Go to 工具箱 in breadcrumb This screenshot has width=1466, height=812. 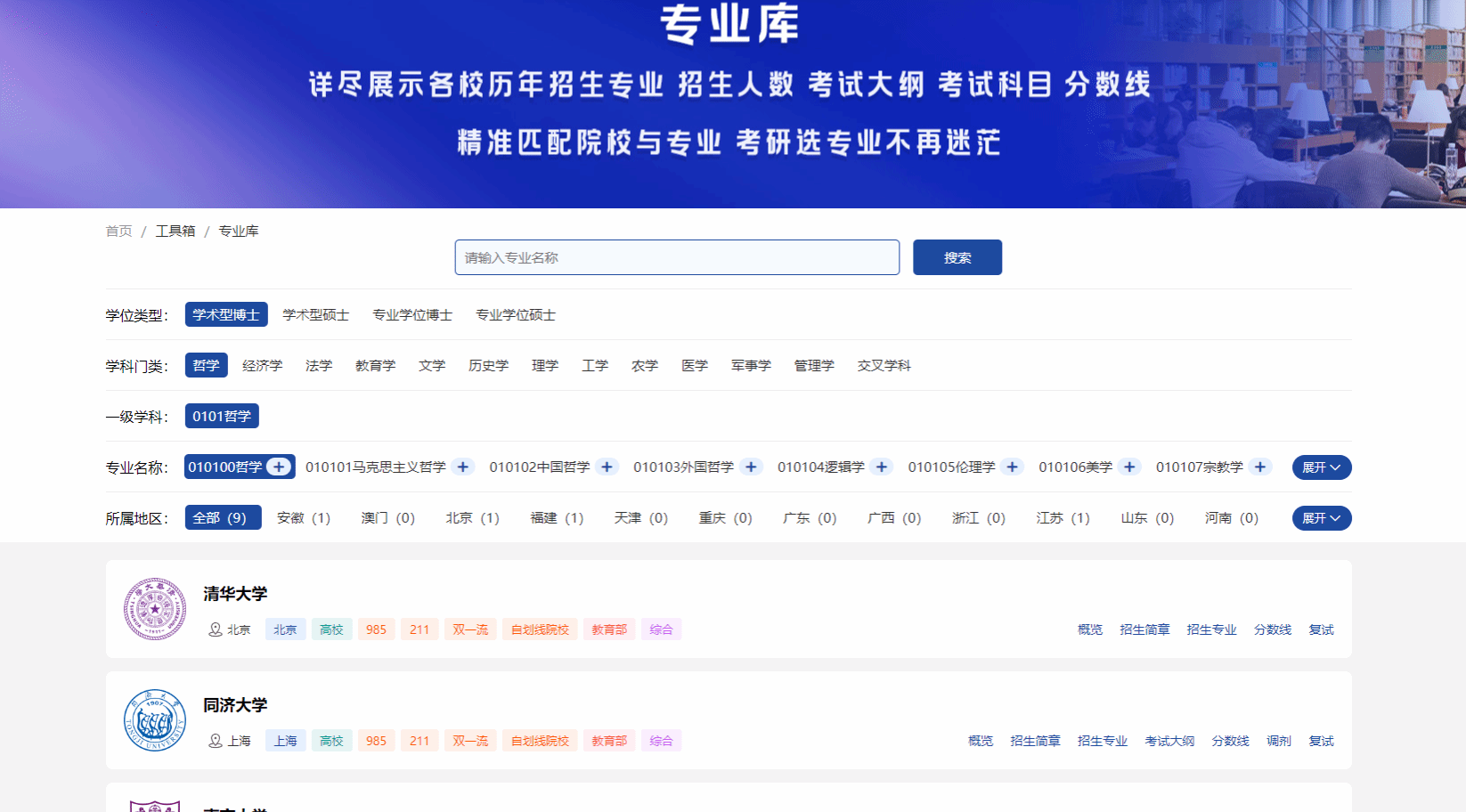pyautogui.click(x=175, y=231)
